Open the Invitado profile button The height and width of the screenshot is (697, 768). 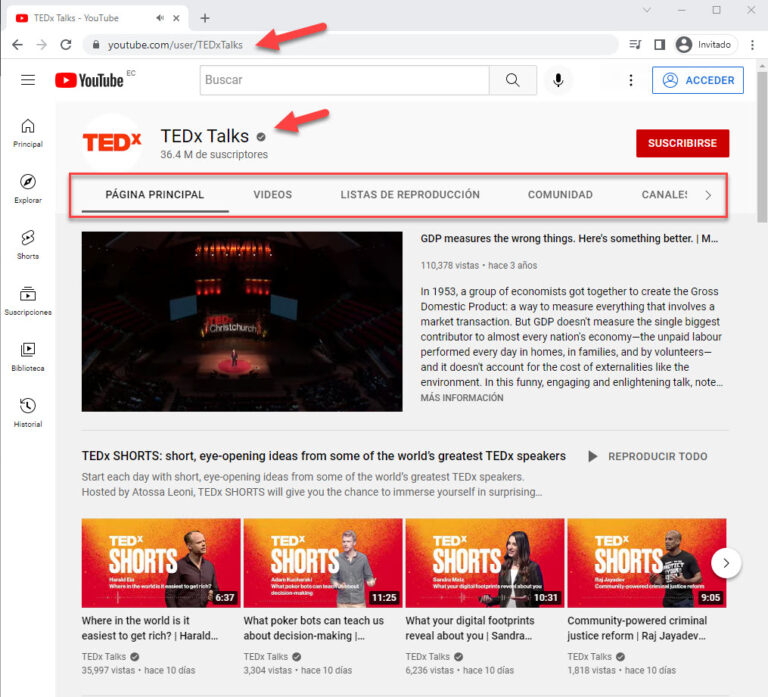(706, 45)
